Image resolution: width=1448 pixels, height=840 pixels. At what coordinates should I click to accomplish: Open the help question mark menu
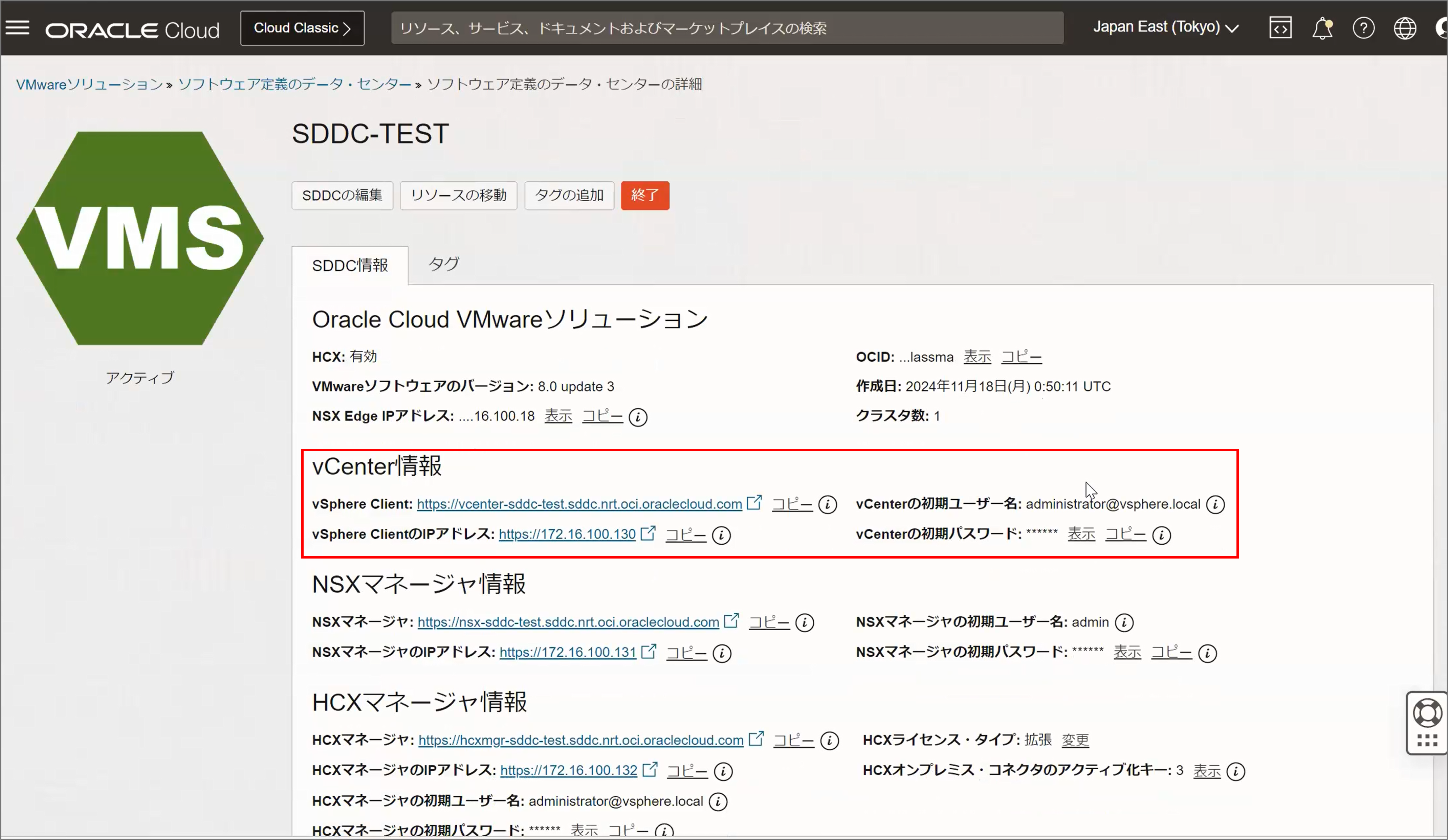click(x=1363, y=27)
